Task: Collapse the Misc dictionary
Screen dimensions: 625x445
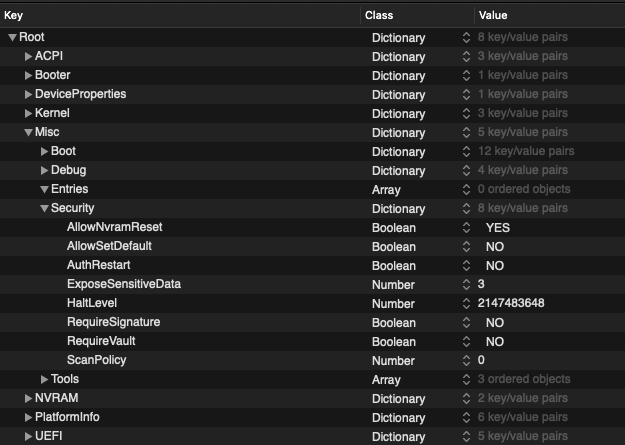Action: 28,132
